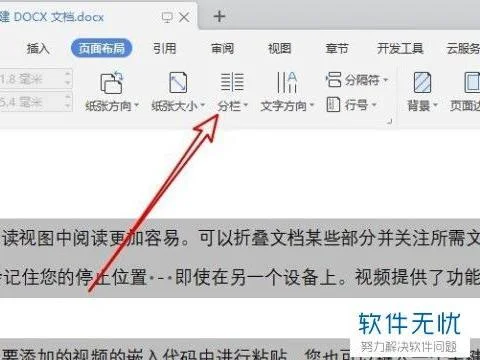
Task: Expand 纸张大小 dropdown arrow
Action: click(x=202, y=105)
